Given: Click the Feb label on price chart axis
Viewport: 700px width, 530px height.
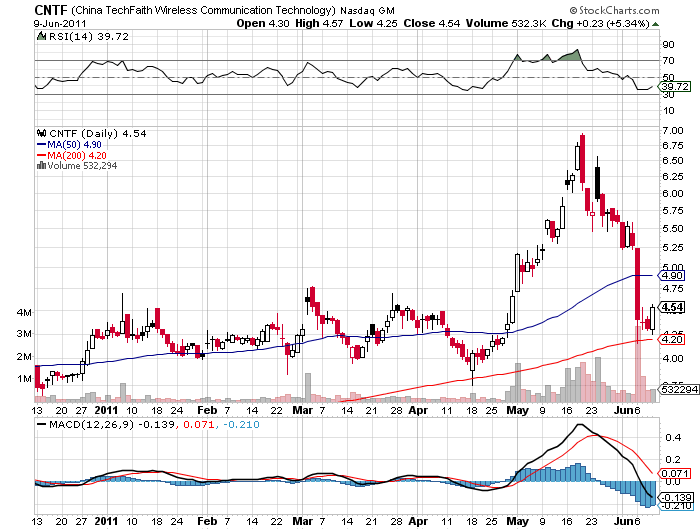Looking at the screenshot, I should [207, 410].
